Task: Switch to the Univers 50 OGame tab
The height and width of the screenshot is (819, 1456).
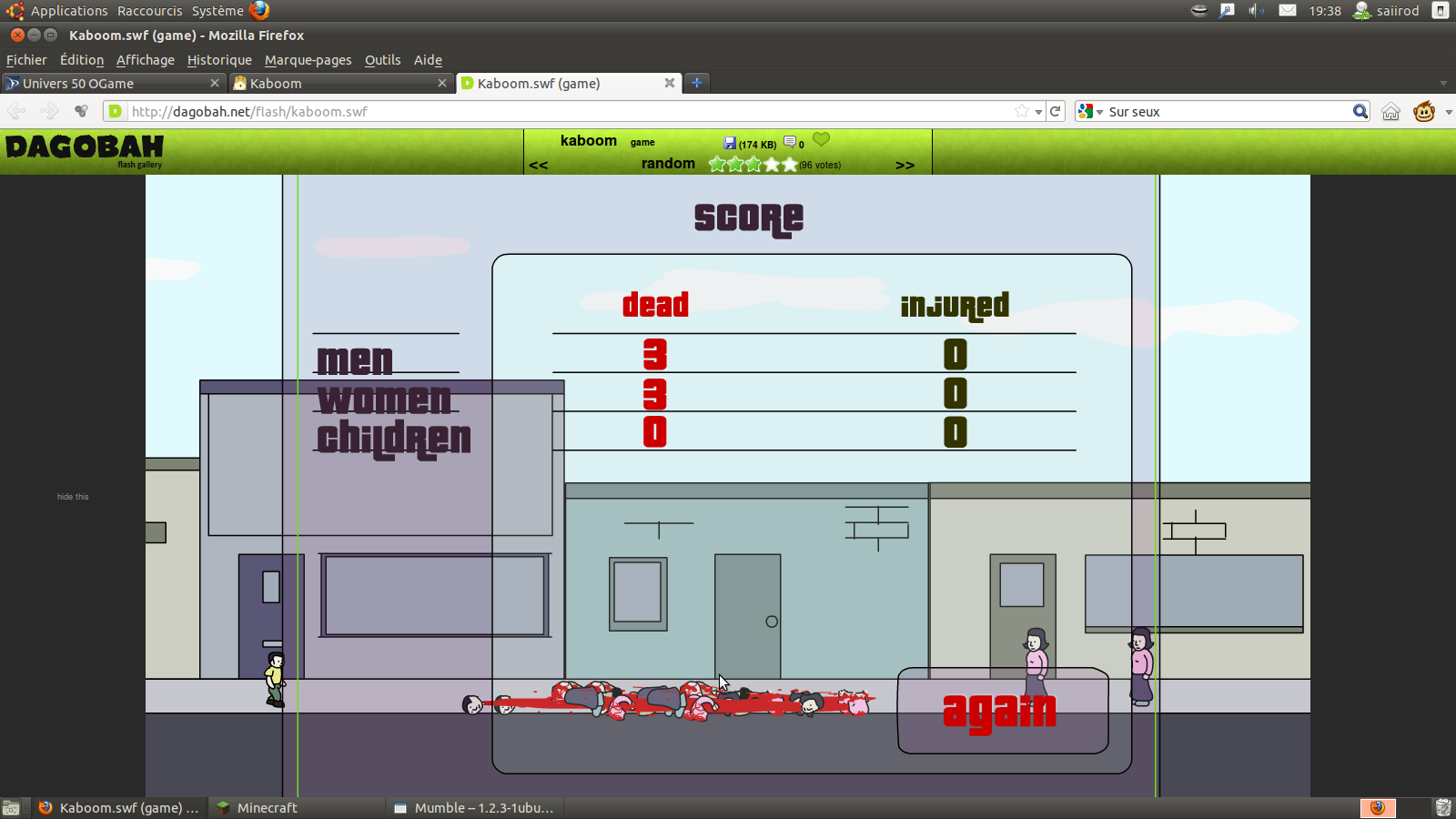Action: pos(109,83)
